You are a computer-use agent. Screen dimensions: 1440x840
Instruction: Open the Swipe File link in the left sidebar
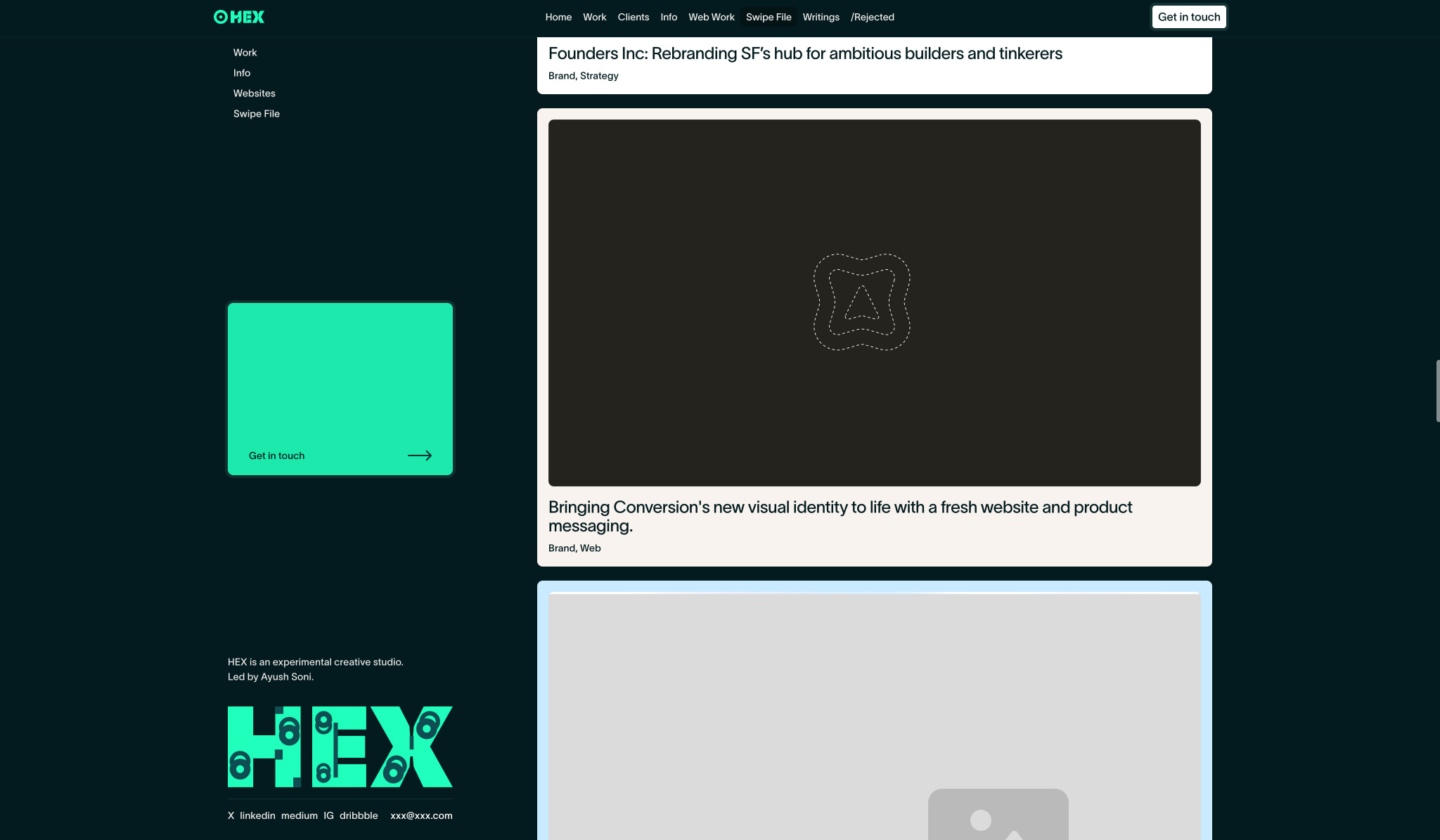257,114
